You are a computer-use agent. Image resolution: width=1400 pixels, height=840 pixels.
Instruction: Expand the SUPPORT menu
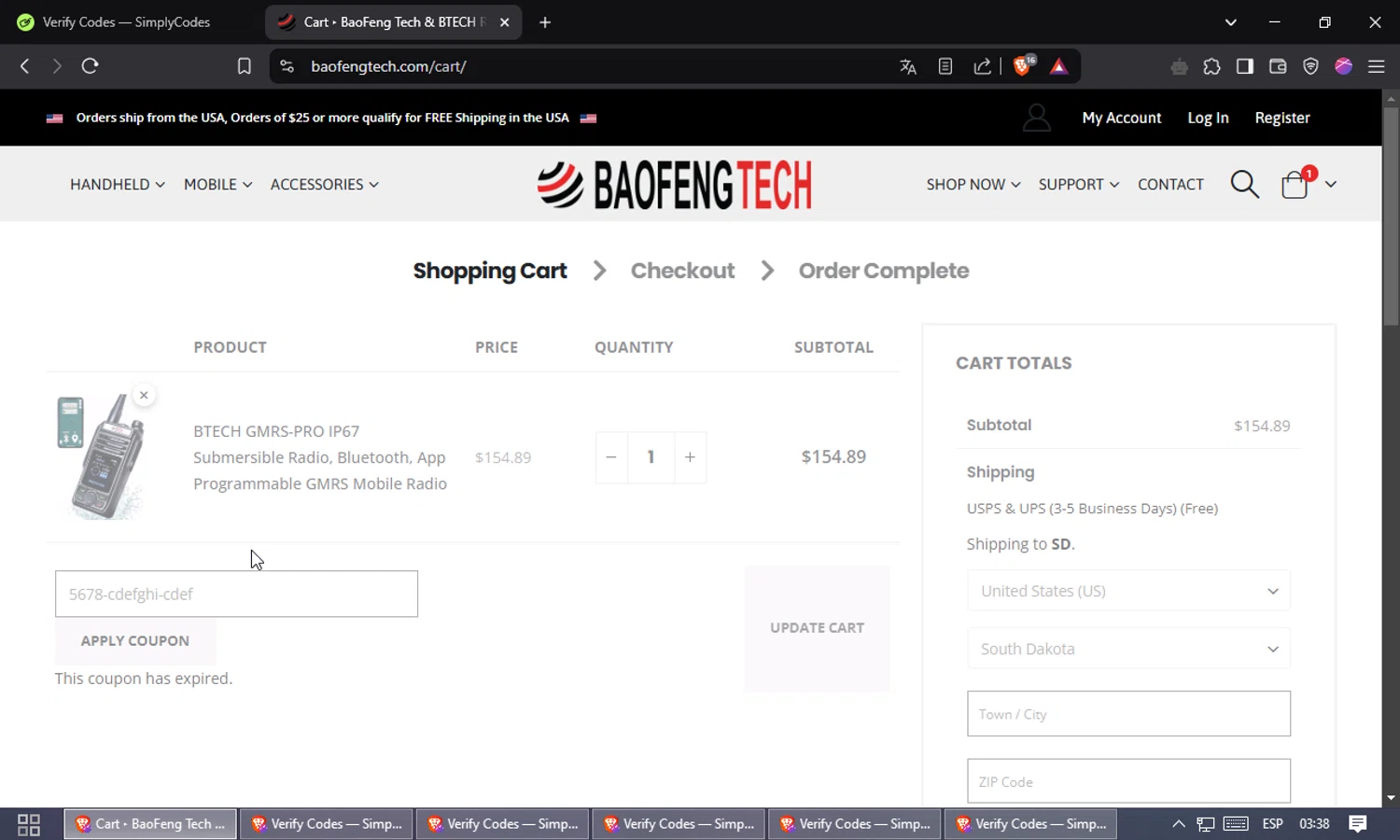1079,184
